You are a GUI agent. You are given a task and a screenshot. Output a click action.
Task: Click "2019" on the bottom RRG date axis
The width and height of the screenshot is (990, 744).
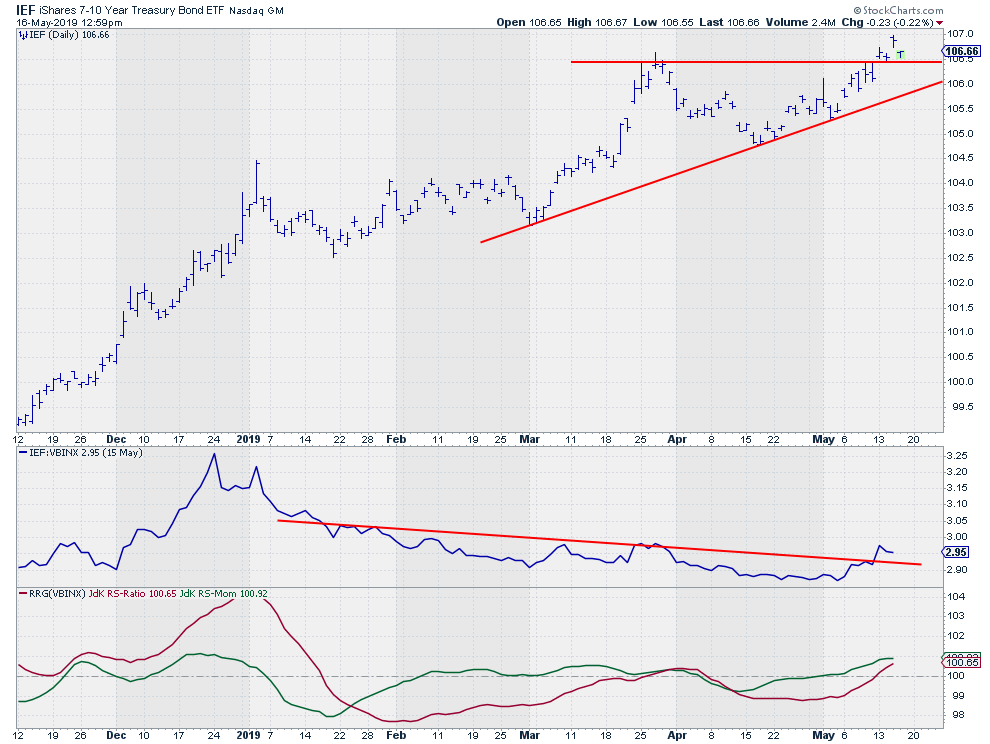pyautogui.click(x=248, y=736)
